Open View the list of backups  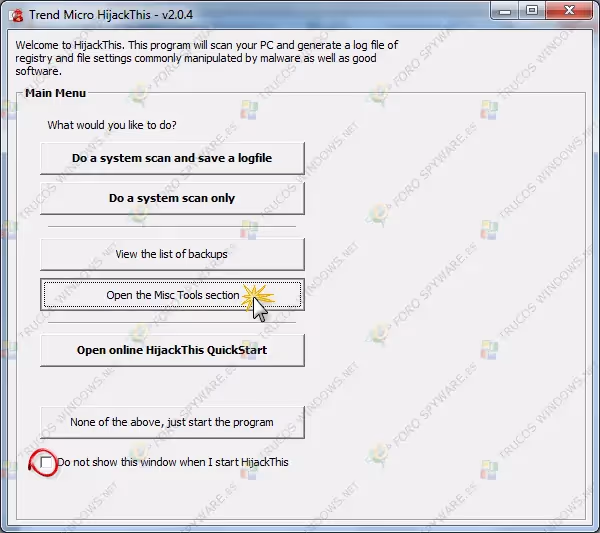(172, 254)
